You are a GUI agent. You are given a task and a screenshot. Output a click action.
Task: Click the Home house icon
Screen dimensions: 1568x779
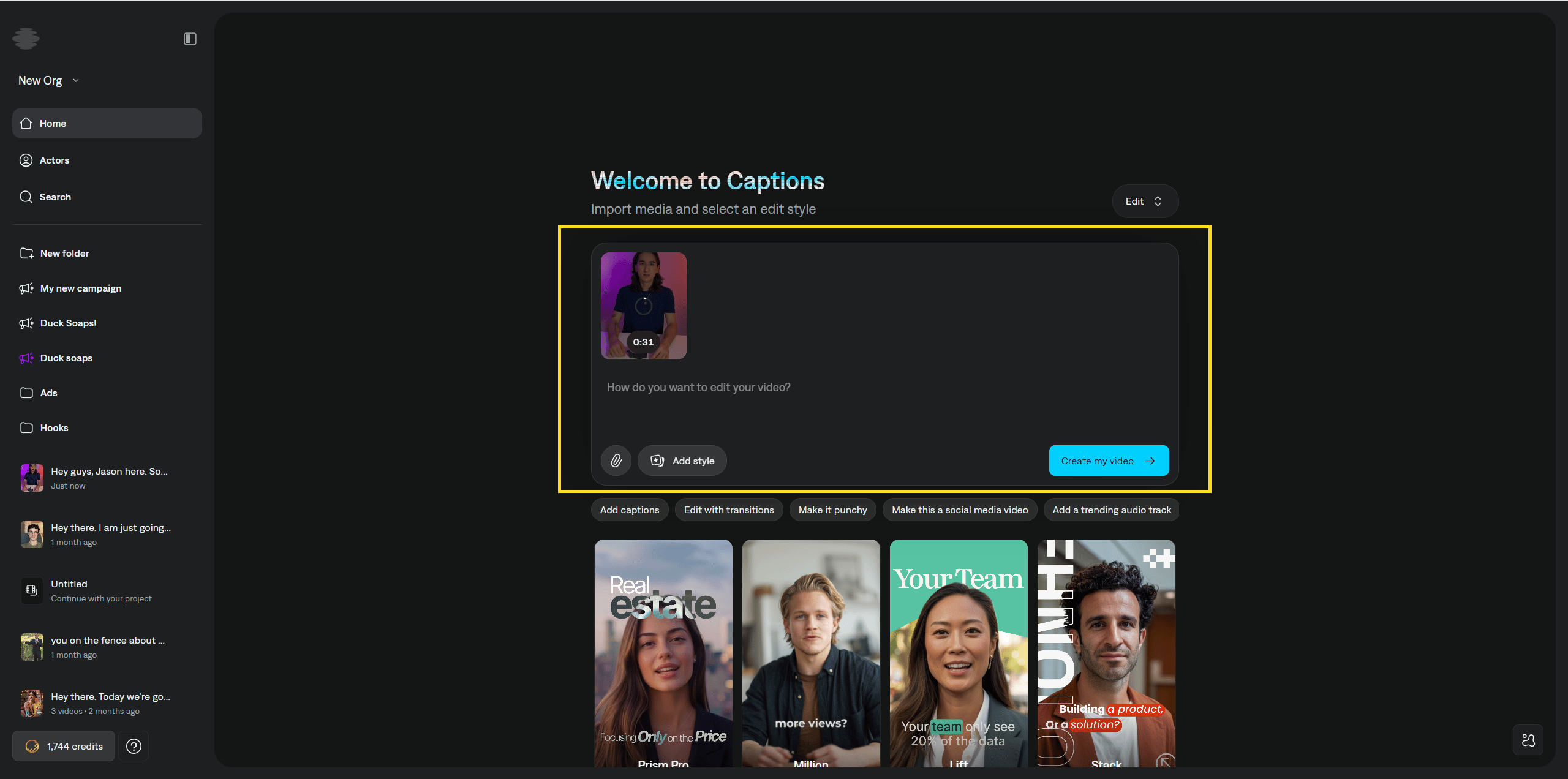coord(26,123)
